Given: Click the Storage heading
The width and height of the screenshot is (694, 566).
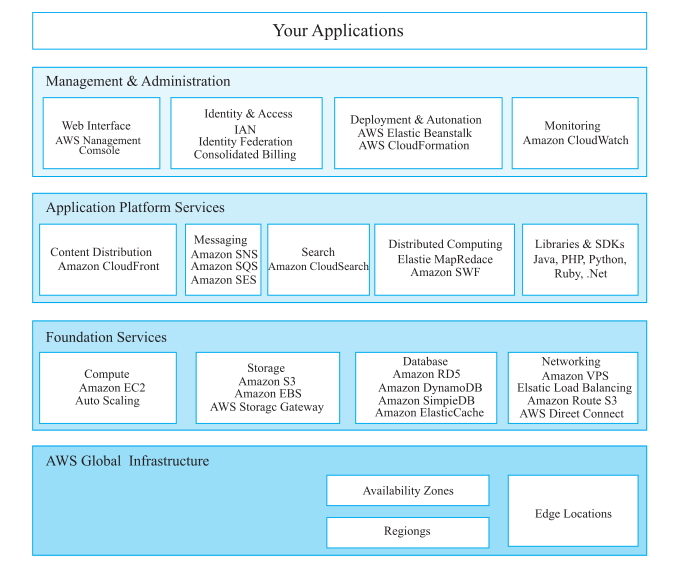Looking at the screenshot, I should [x=266, y=369].
